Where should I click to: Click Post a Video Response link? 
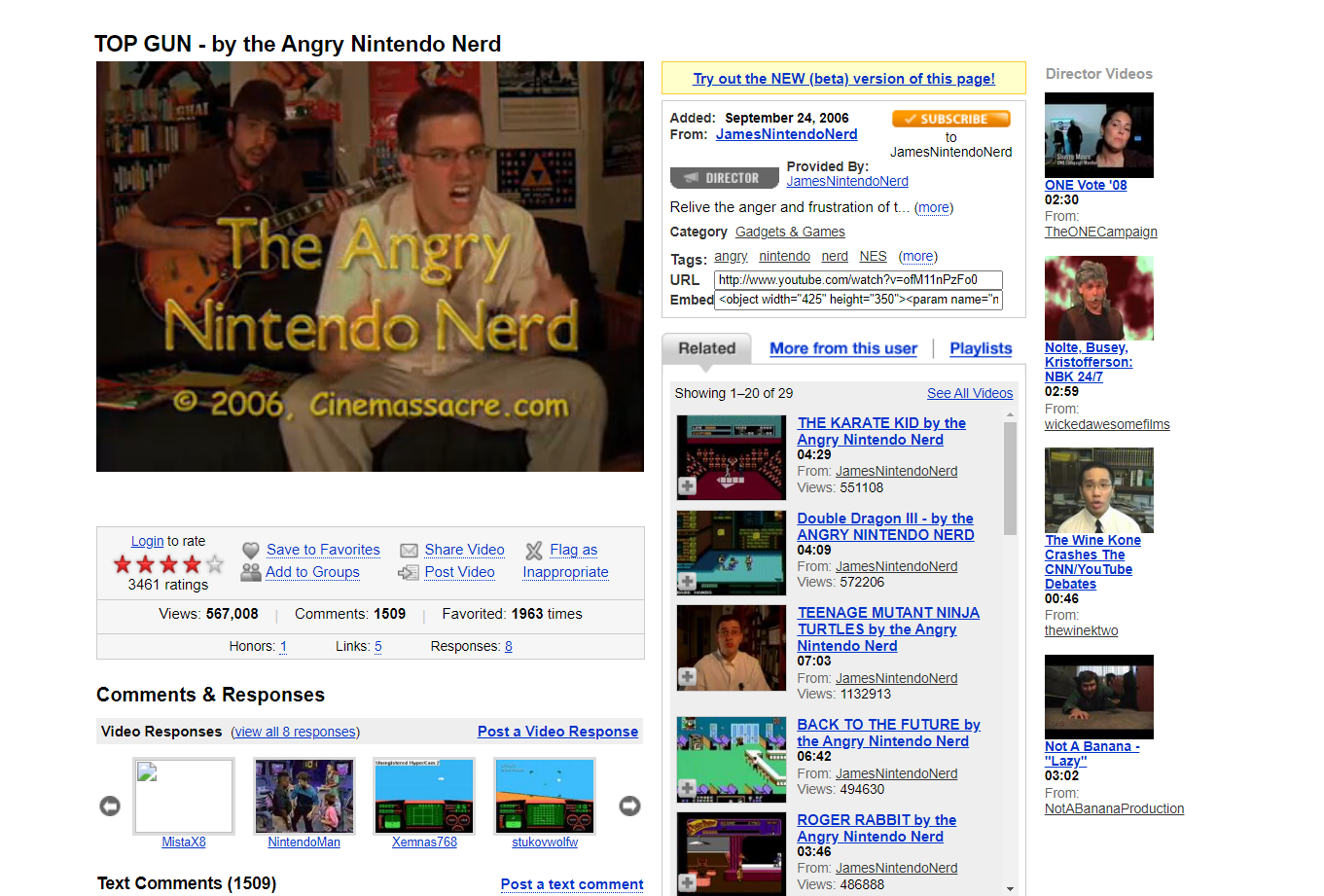click(x=557, y=732)
